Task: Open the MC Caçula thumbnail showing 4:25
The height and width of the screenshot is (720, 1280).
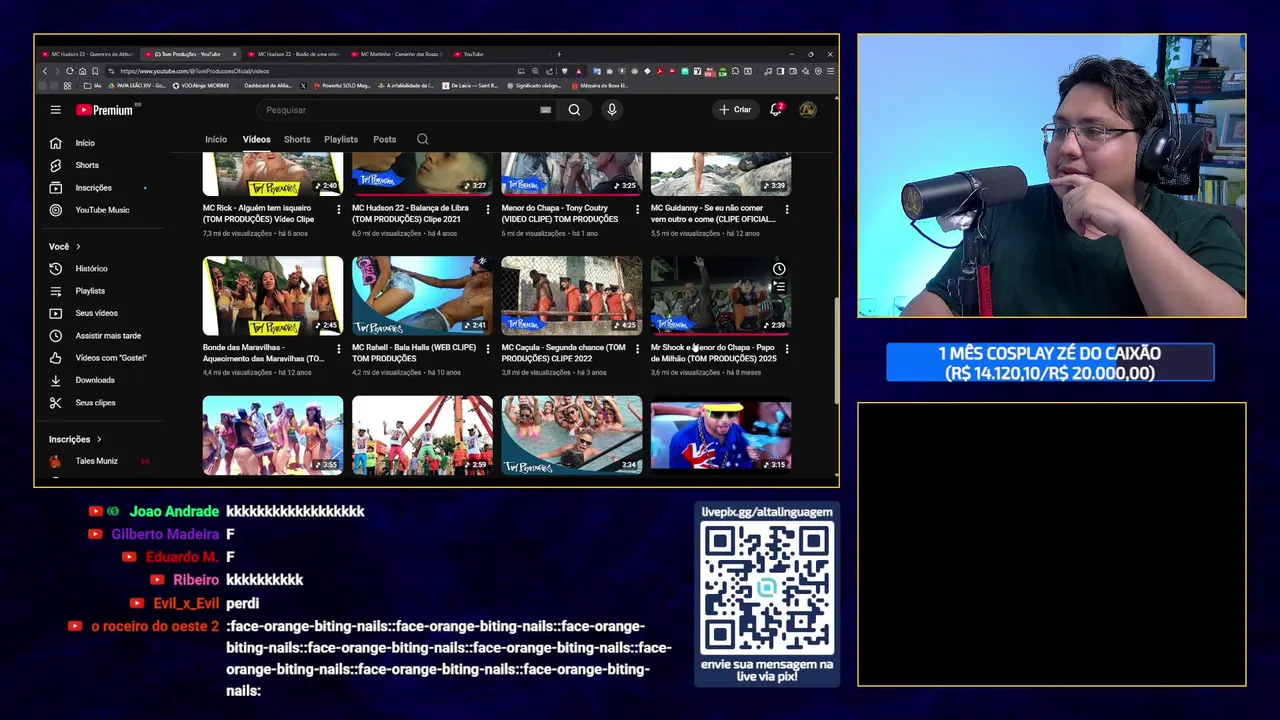Action: 572,295
